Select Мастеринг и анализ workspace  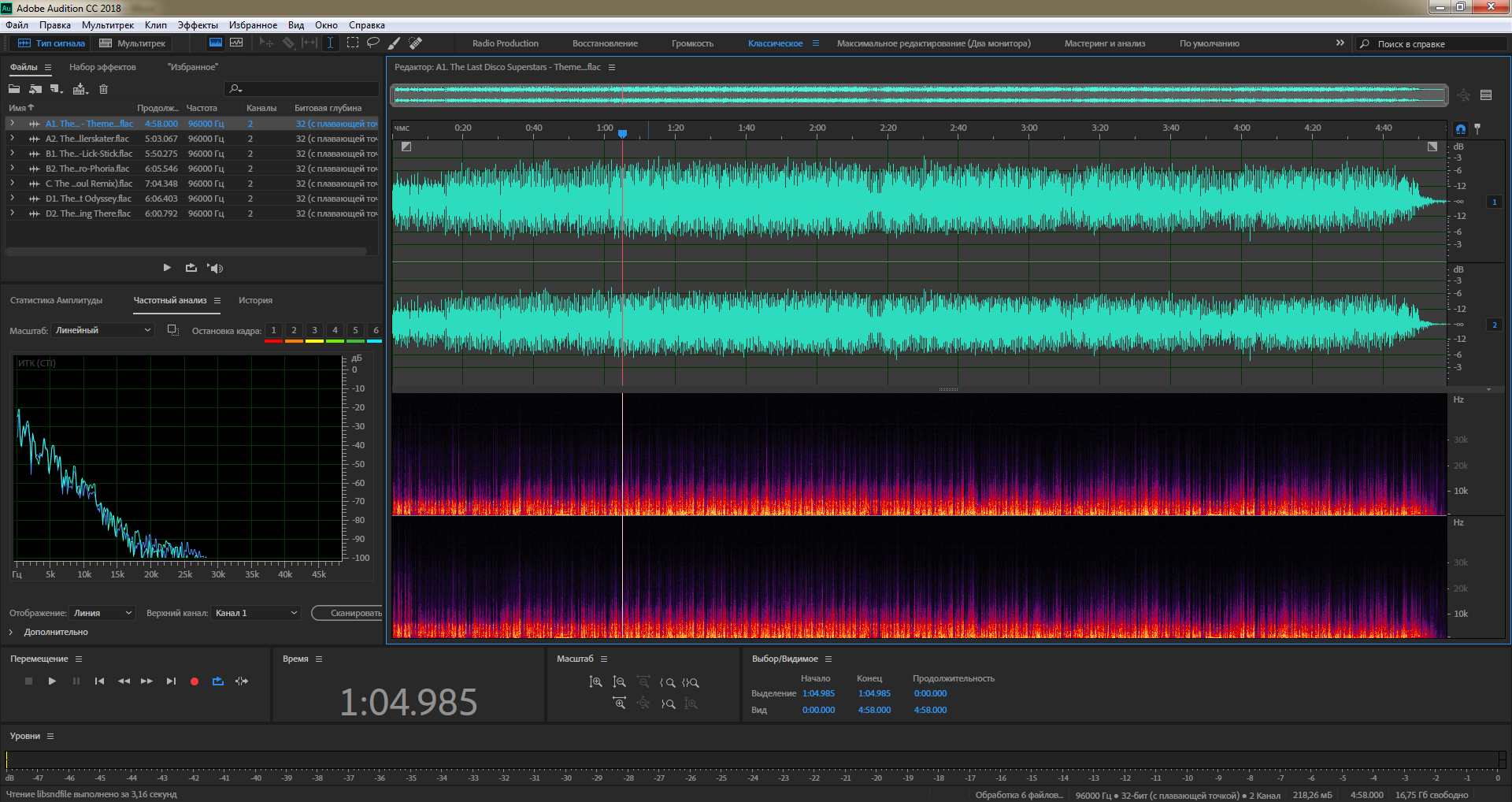pos(1105,43)
